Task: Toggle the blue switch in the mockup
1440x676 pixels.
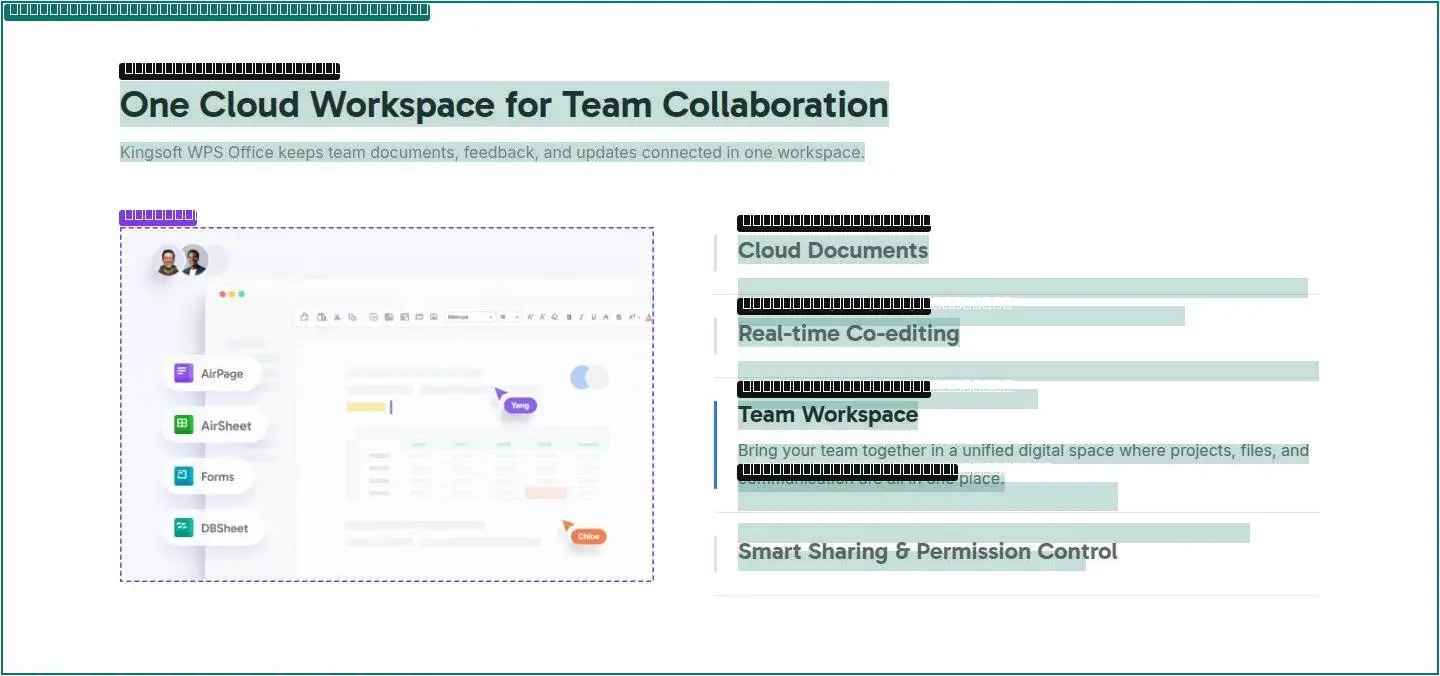Action: (589, 377)
